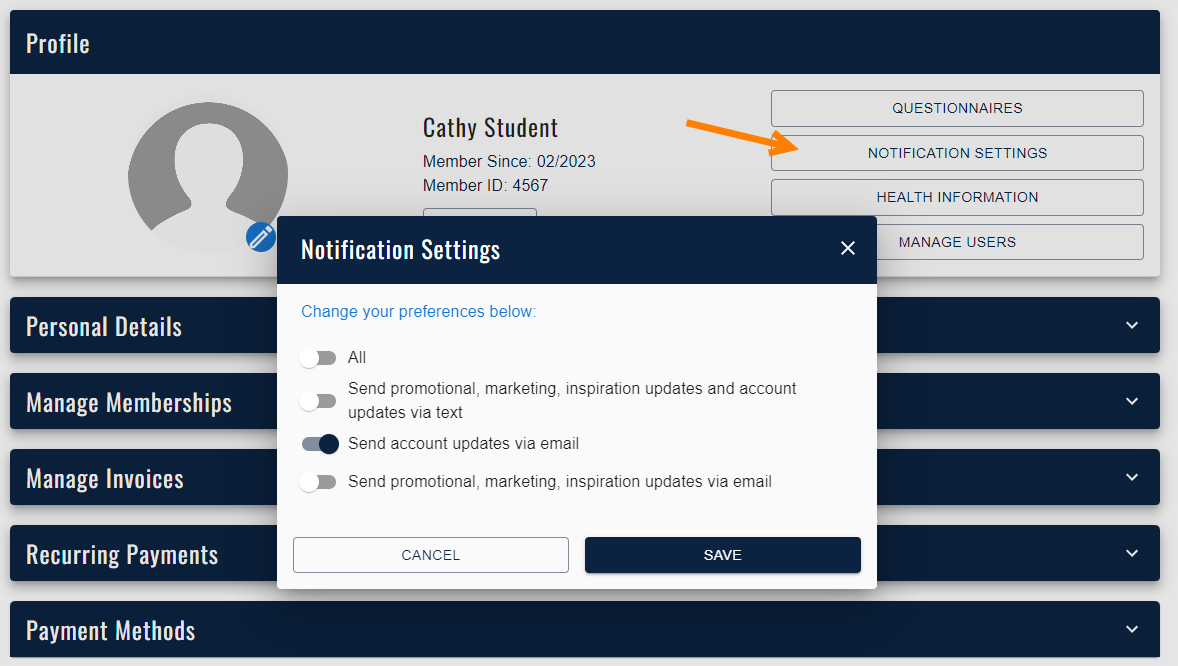1178x666 pixels.
Task: Close the Notification Settings dialog with X
Action: [848, 248]
